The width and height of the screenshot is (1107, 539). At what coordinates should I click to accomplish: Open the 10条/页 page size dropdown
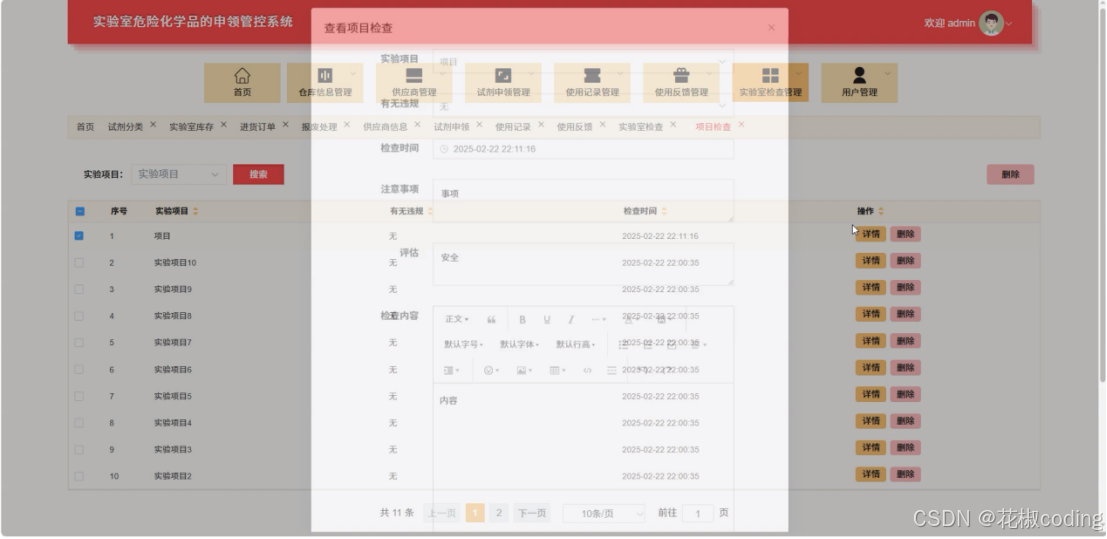[604, 514]
